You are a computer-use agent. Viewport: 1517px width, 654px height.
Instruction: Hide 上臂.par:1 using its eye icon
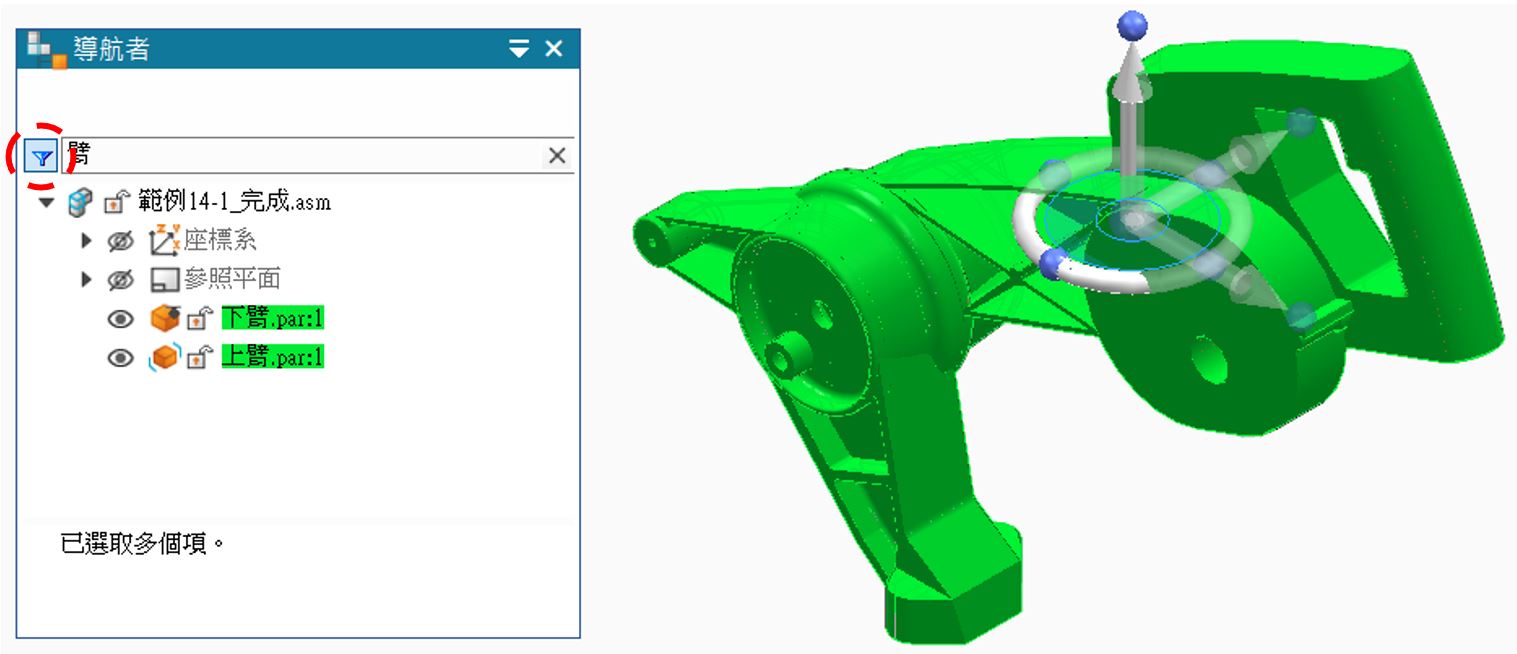[121, 357]
